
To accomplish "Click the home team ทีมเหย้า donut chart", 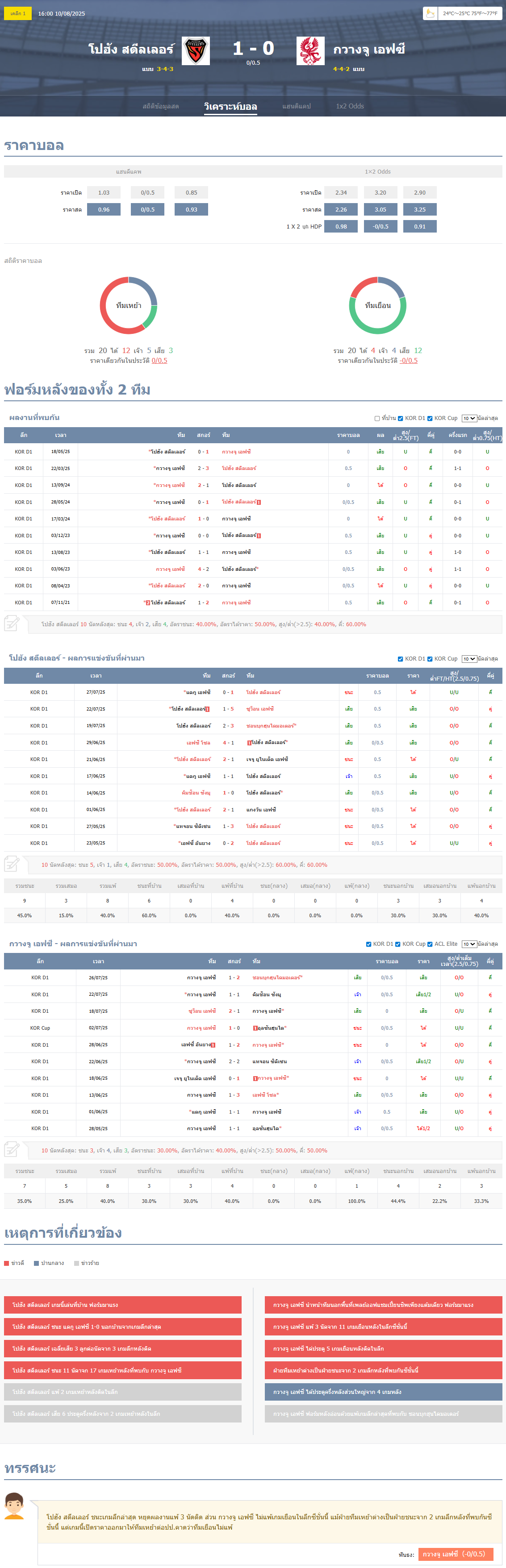I will coord(129,306).
